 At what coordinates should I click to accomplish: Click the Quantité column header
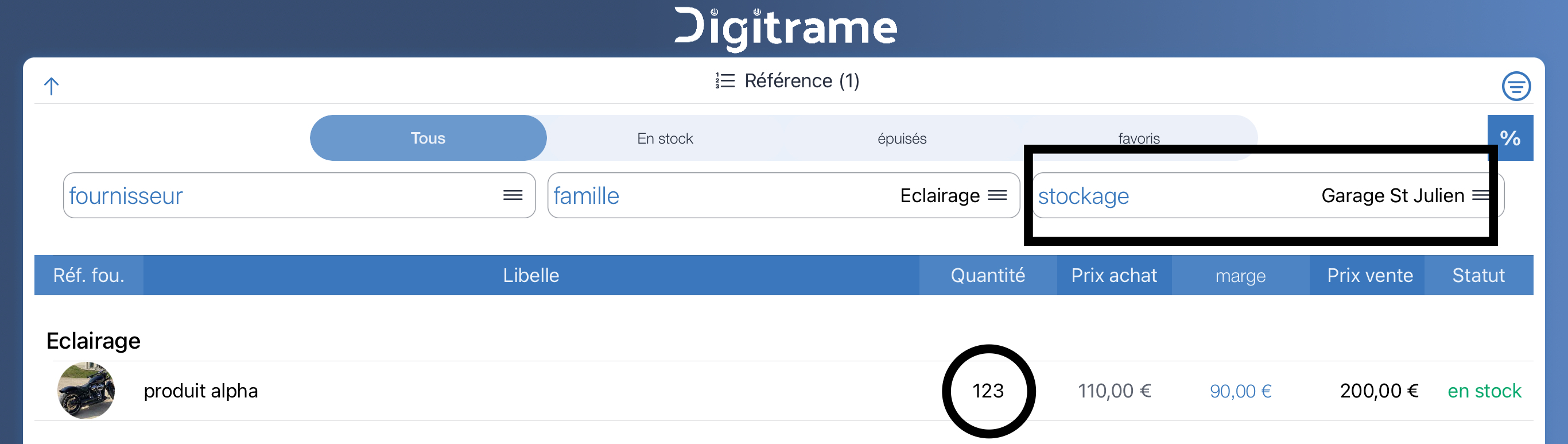987,275
